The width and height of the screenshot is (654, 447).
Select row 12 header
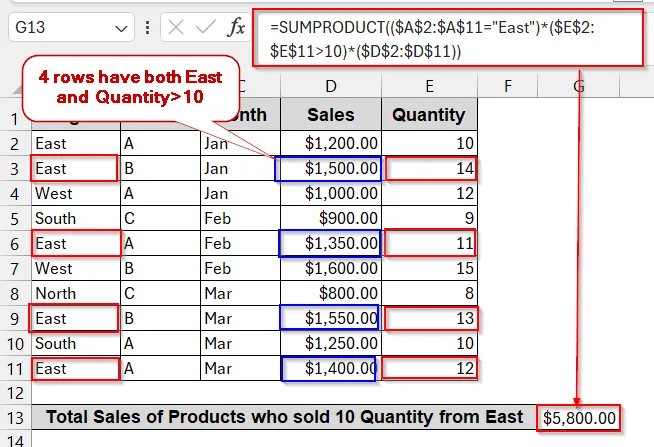15,393
